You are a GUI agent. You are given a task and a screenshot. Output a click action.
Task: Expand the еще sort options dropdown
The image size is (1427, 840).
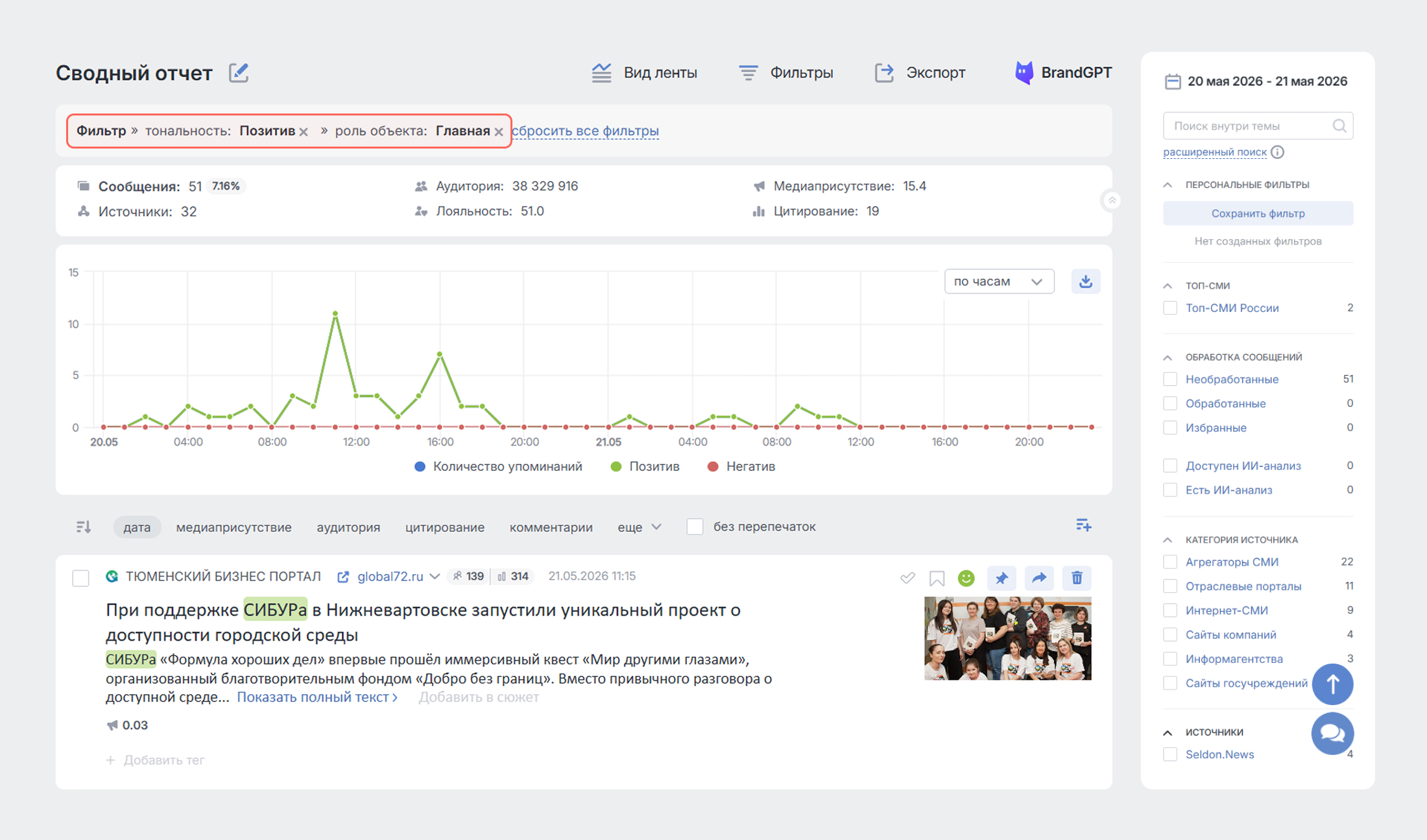pyautogui.click(x=639, y=527)
